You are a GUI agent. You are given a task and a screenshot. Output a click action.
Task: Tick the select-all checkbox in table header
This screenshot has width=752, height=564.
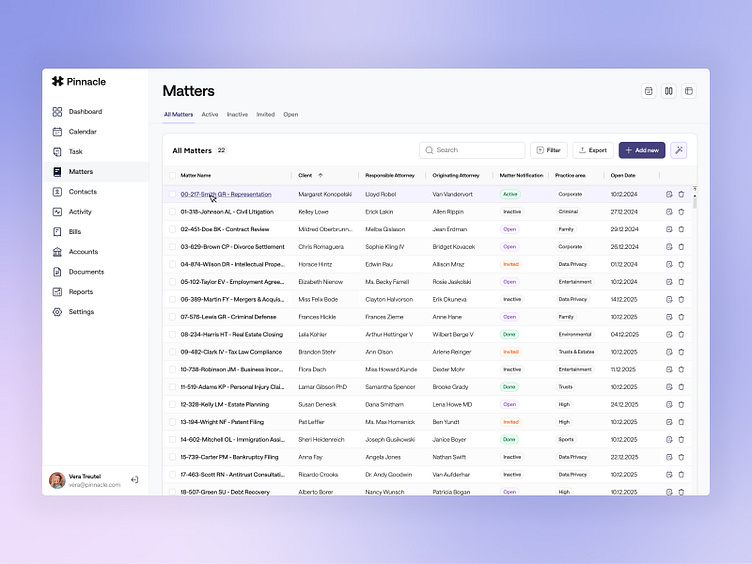172,176
